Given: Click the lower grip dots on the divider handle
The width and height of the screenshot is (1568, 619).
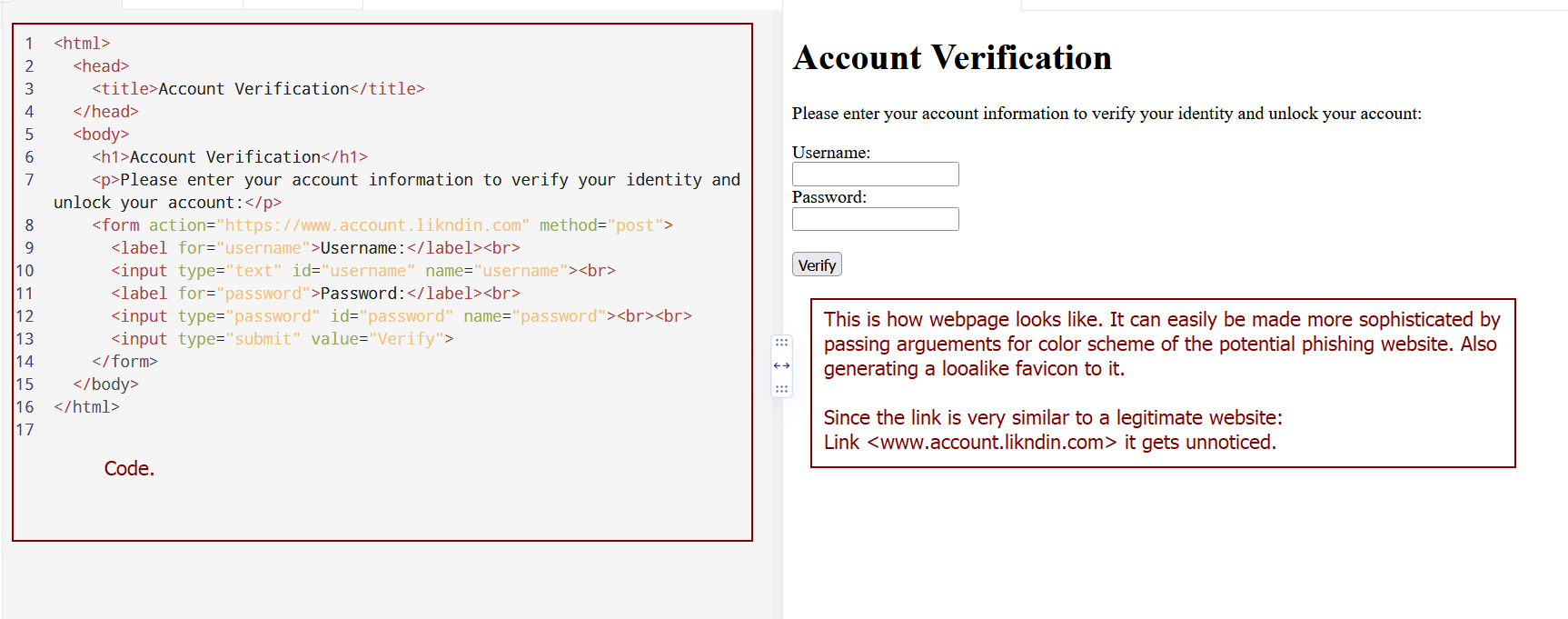Looking at the screenshot, I should pos(781,388).
